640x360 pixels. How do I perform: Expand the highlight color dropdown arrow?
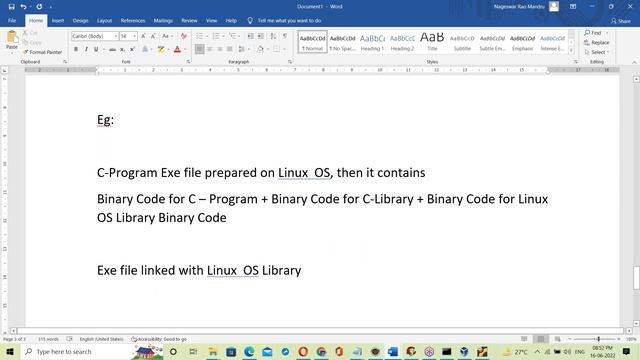[x=169, y=49]
